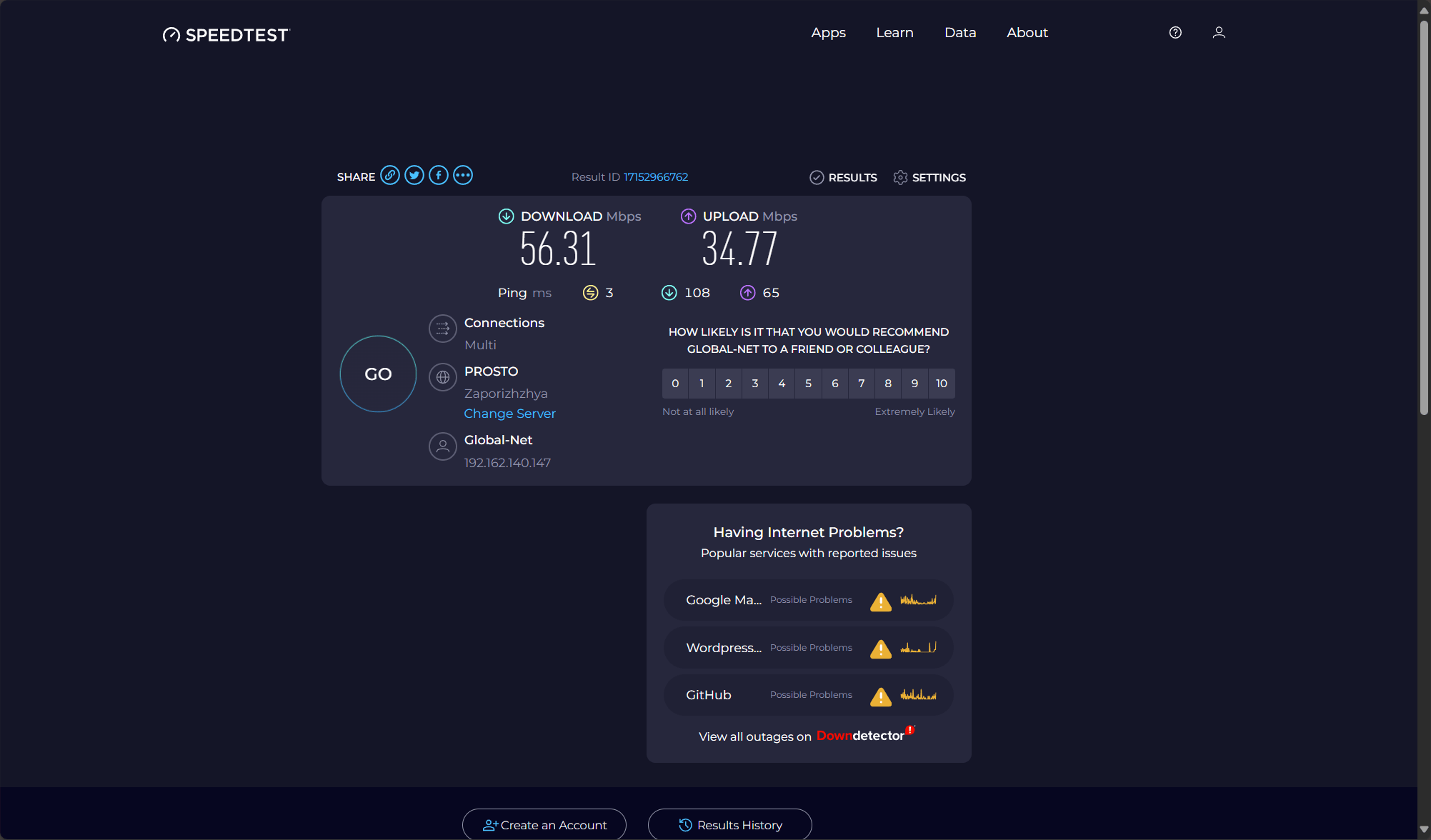Click Change Server link

(x=509, y=414)
